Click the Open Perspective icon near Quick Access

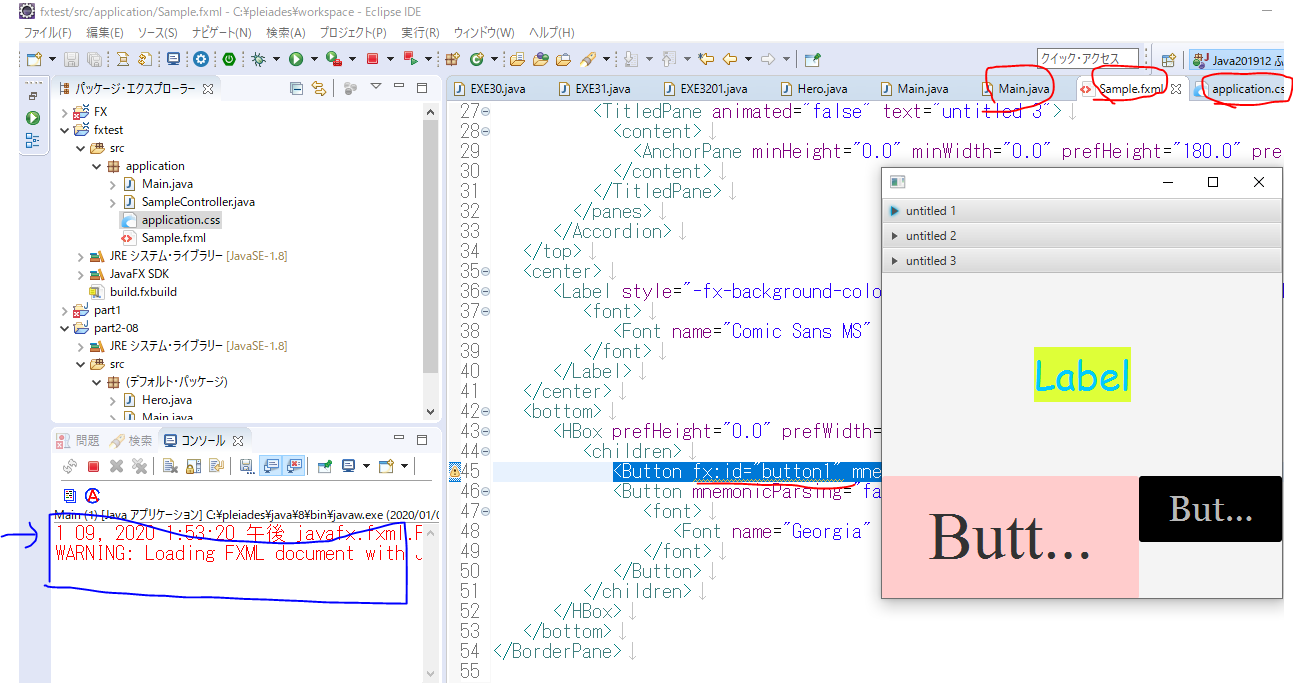pos(1167,59)
